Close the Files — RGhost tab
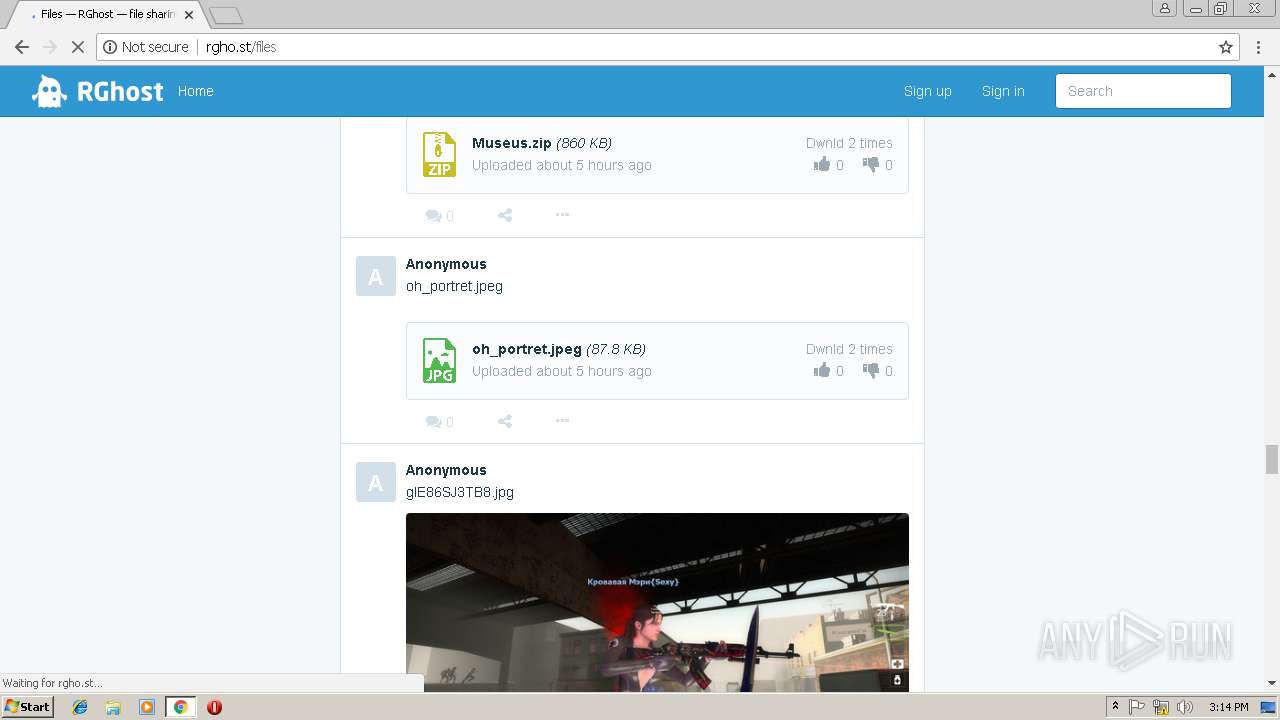This screenshot has height=720, width=1280. (189, 15)
